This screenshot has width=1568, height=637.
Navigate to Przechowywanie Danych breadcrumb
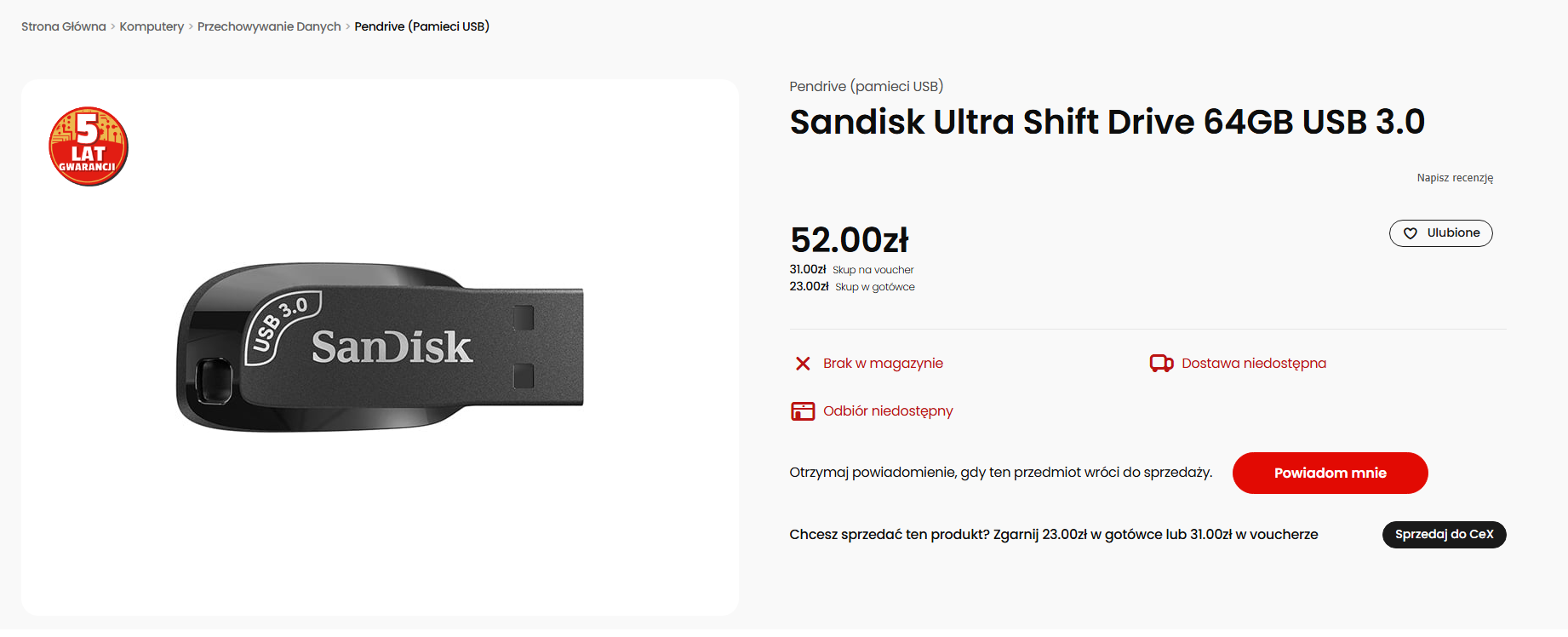[269, 26]
